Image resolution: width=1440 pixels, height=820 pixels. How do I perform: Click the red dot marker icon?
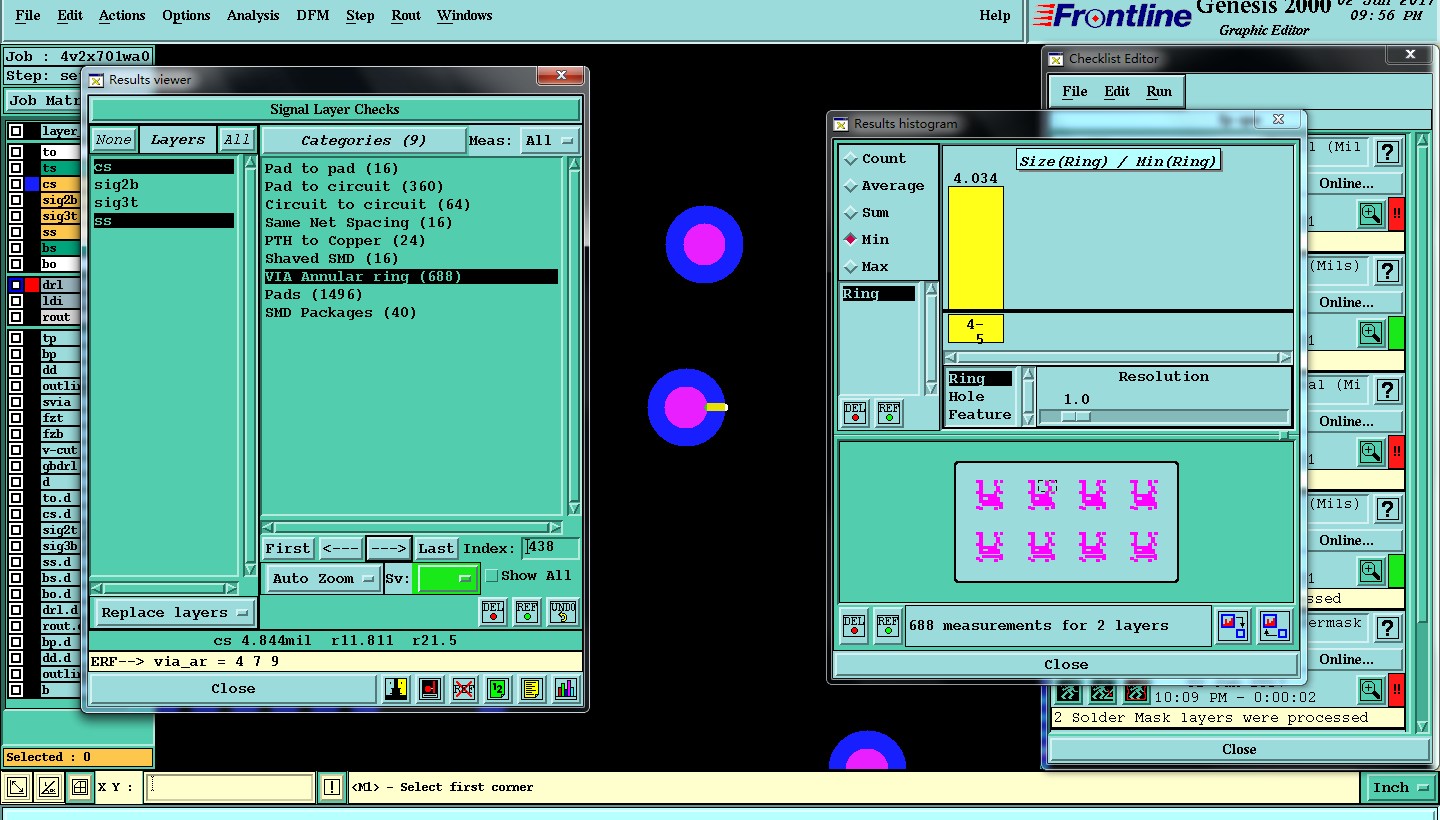[430, 689]
